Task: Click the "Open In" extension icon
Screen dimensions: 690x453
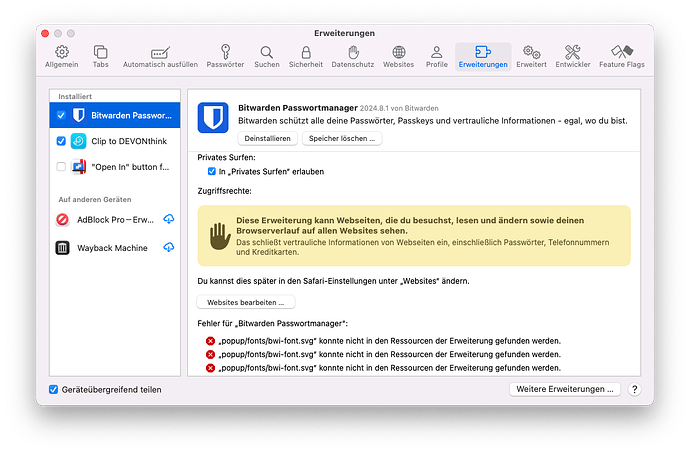Action: [x=78, y=167]
